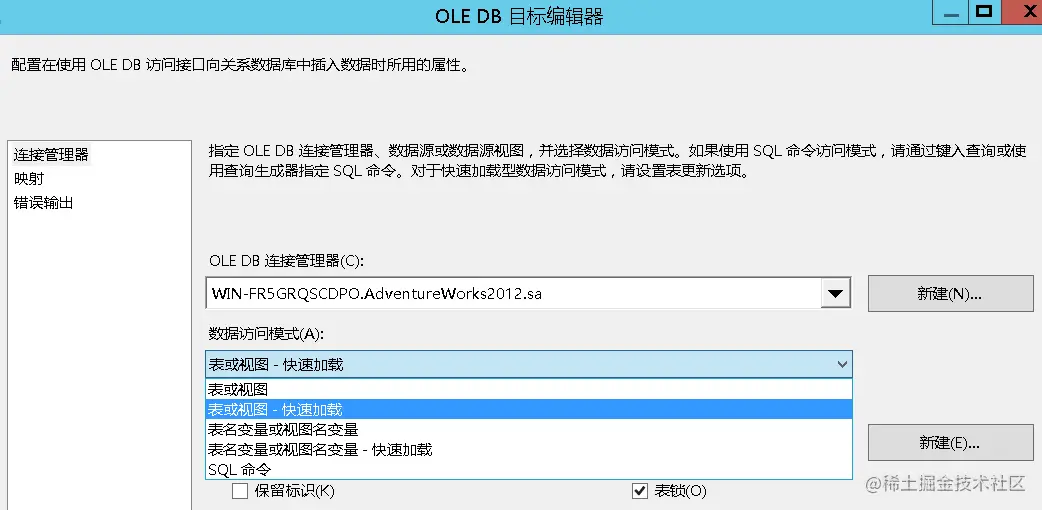Viewport: 1042px width, 510px height.
Task: Click the WIN-FR5GRQSCDPO.AdventureWorks2012.sa connection field
Action: [x=513, y=293]
